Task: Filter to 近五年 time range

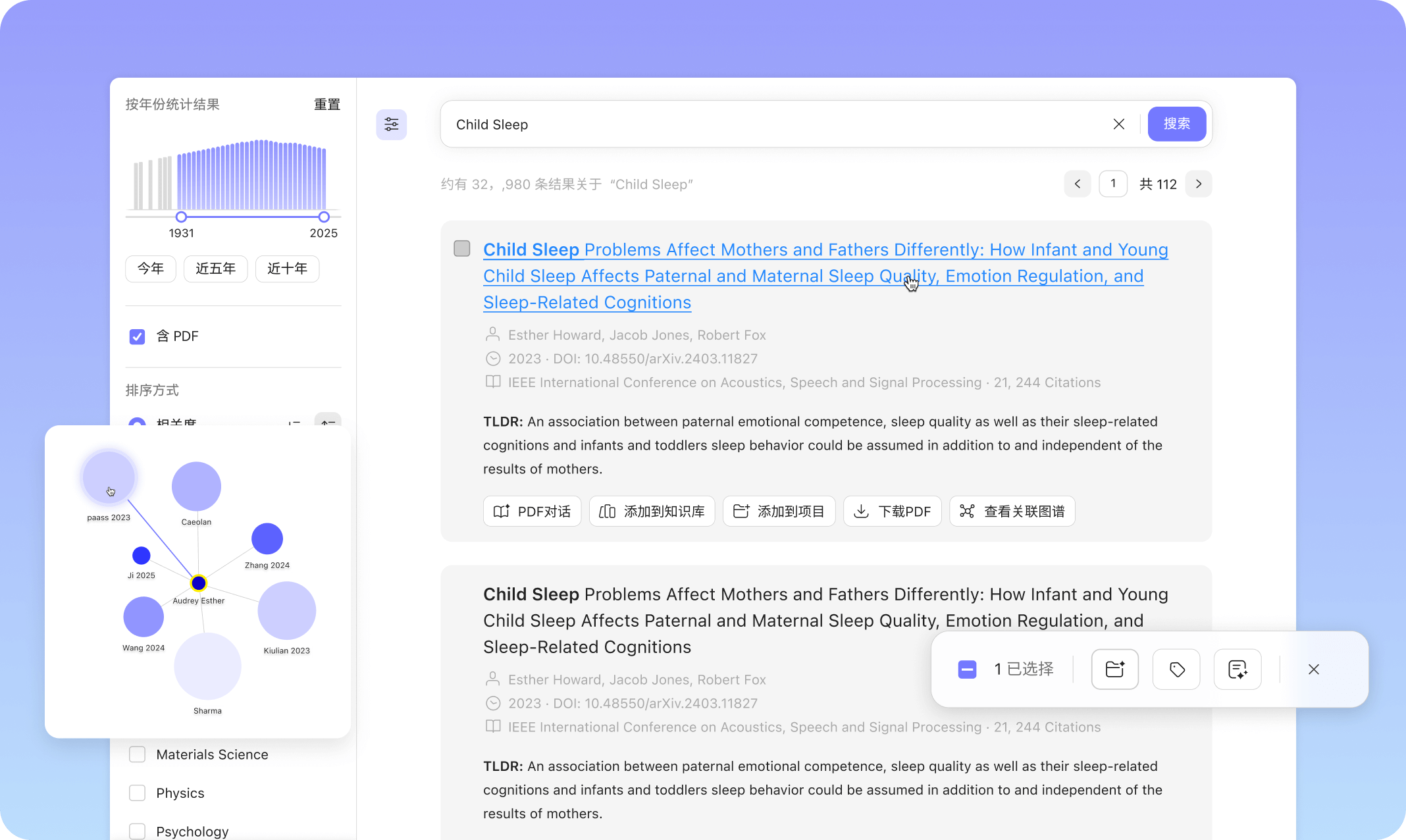Action: point(215,269)
